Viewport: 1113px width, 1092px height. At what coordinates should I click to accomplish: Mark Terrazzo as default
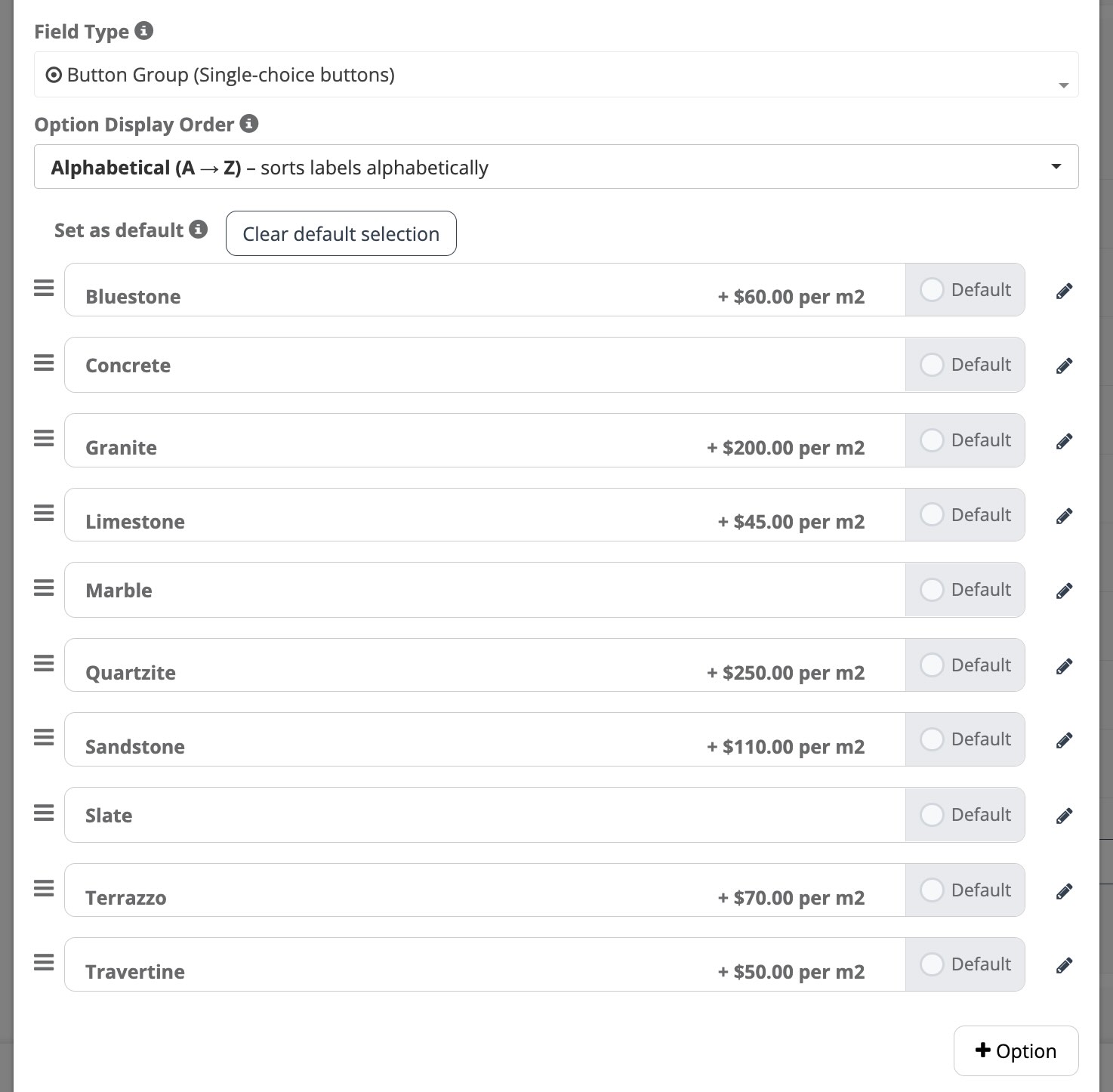point(932,890)
